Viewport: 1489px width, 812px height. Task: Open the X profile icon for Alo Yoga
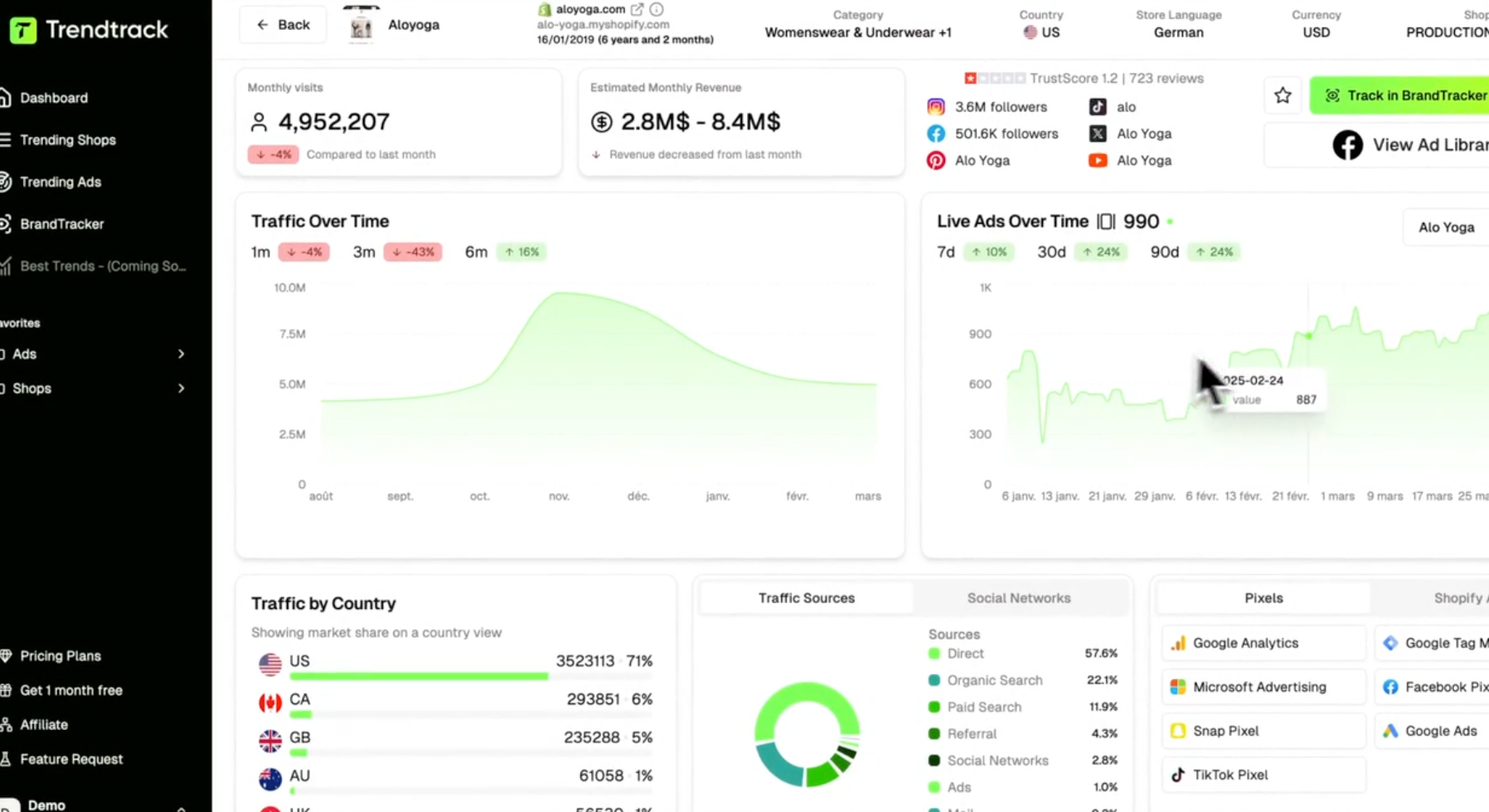click(1098, 133)
